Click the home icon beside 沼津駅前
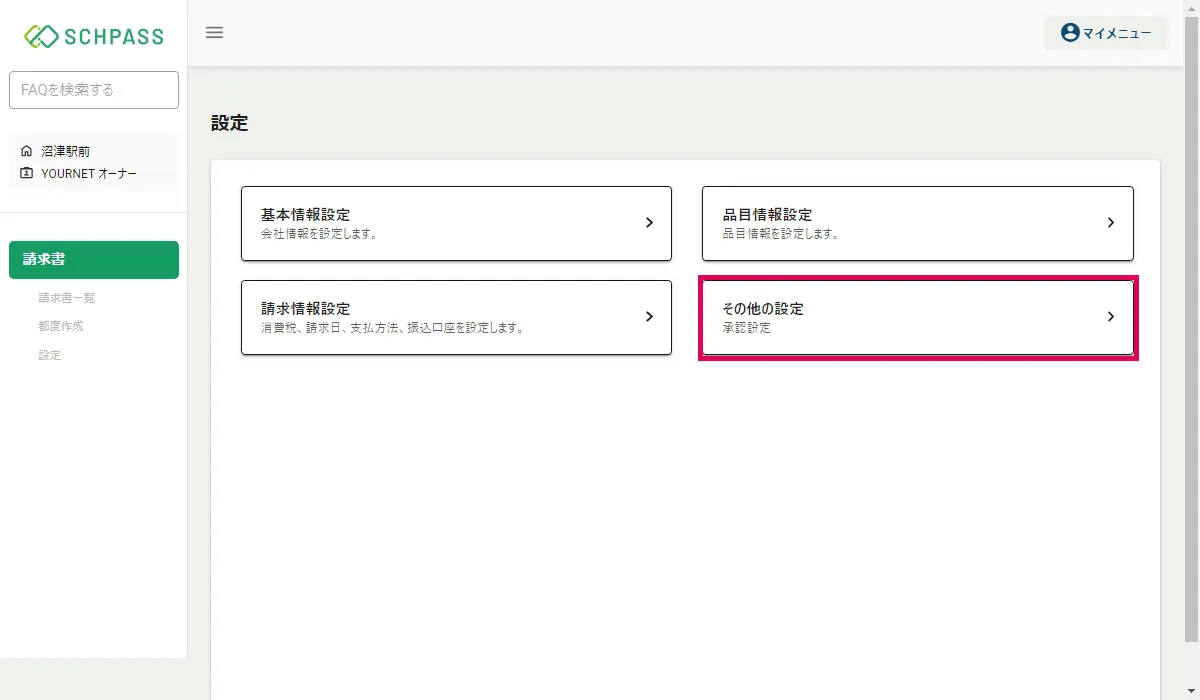1200x700 pixels. [27, 151]
